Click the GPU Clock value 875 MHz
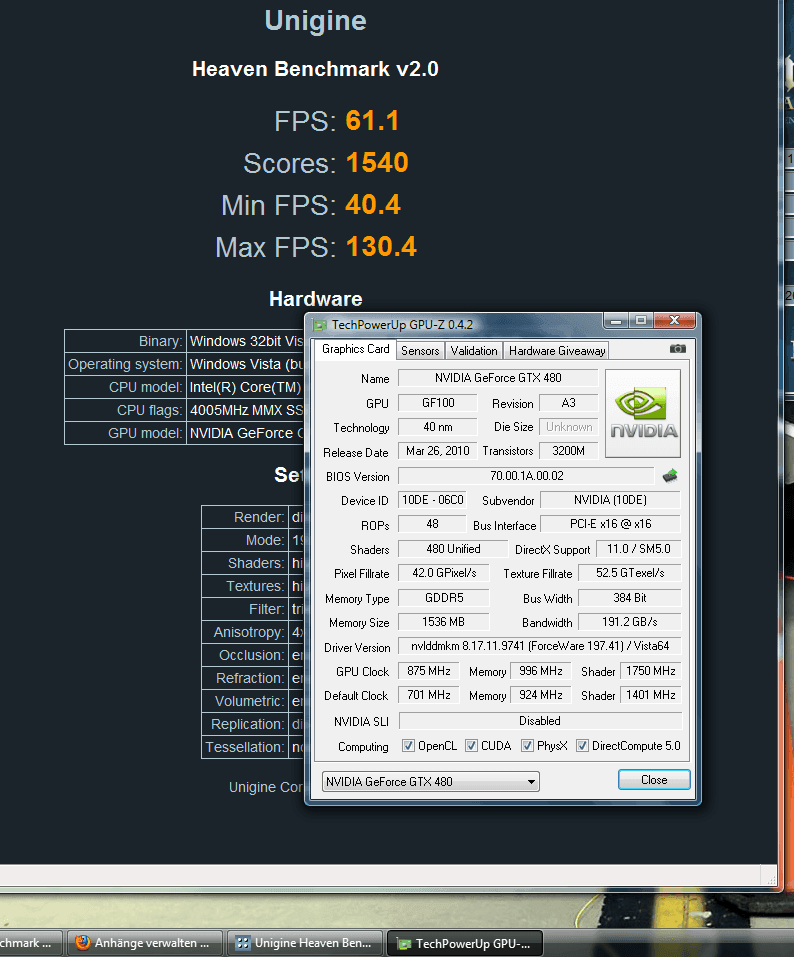Screen dimensions: 794x957 point(428,671)
